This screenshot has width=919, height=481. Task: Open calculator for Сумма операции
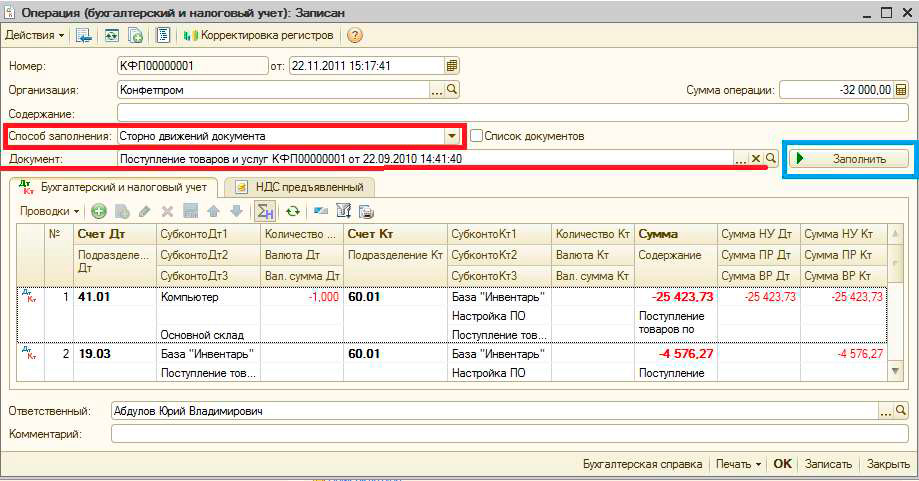coord(901,90)
